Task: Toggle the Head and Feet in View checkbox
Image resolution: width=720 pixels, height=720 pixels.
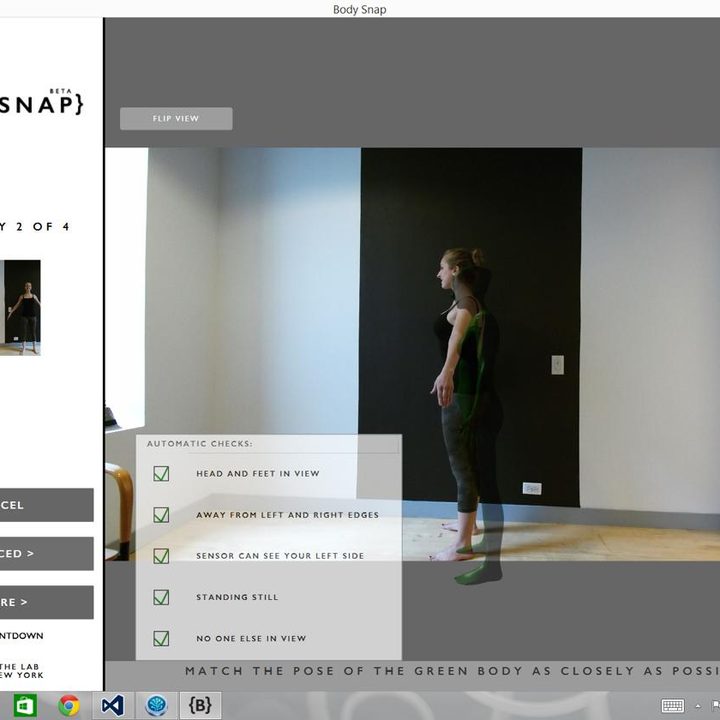Action: coord(161,473)
